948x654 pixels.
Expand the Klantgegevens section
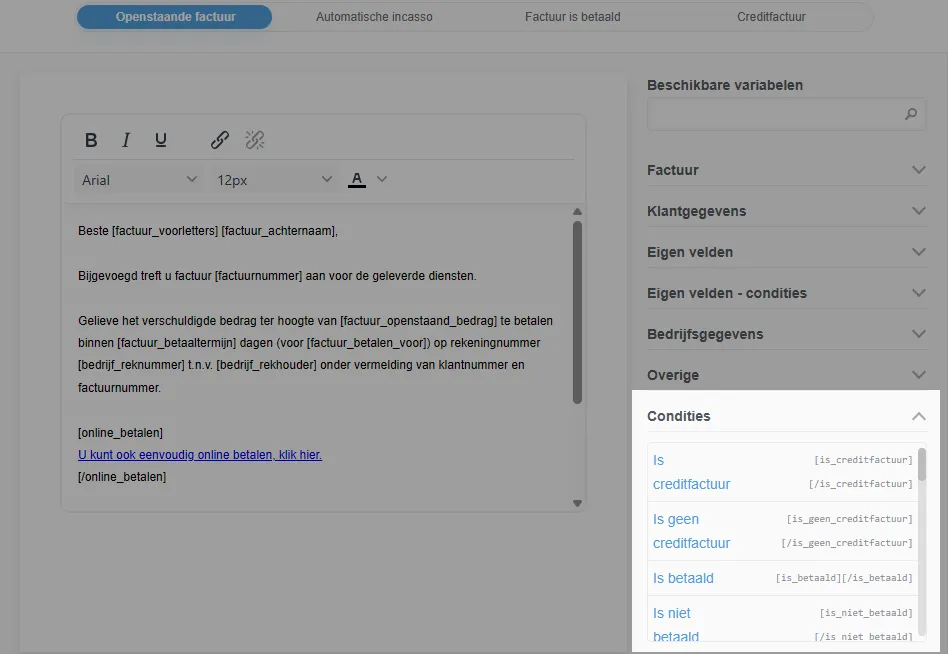coord(786,211)
